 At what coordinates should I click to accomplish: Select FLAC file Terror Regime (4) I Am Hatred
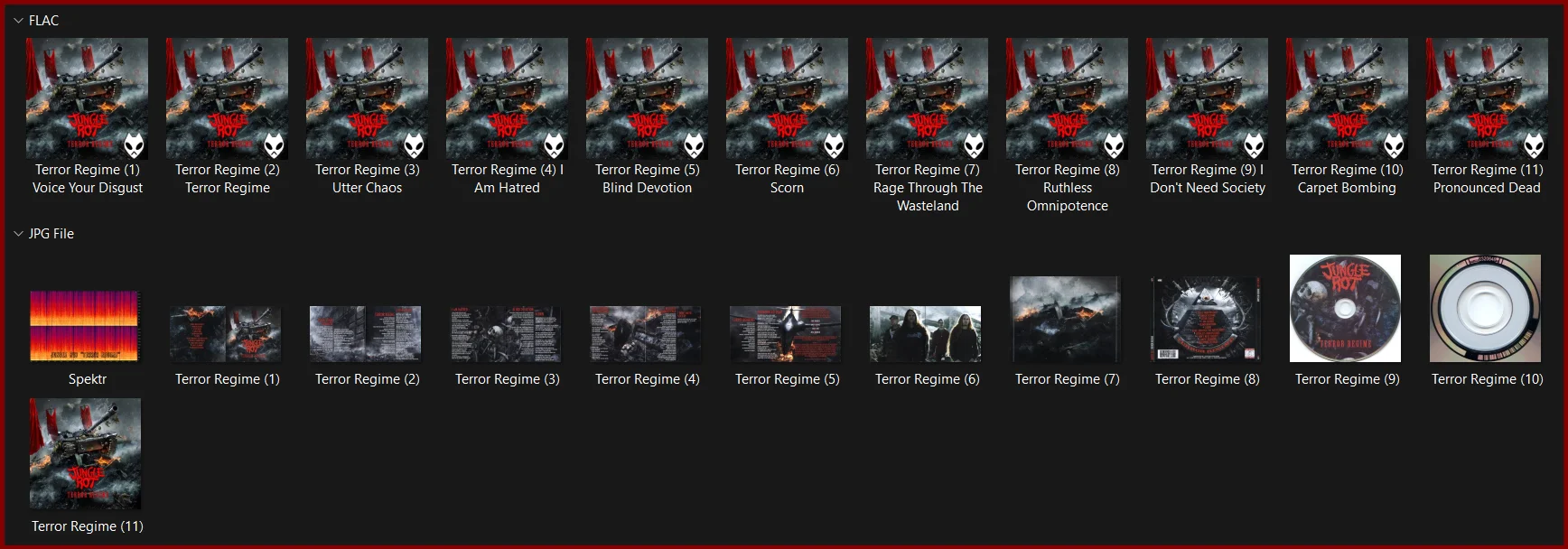(x=507, y=98)
